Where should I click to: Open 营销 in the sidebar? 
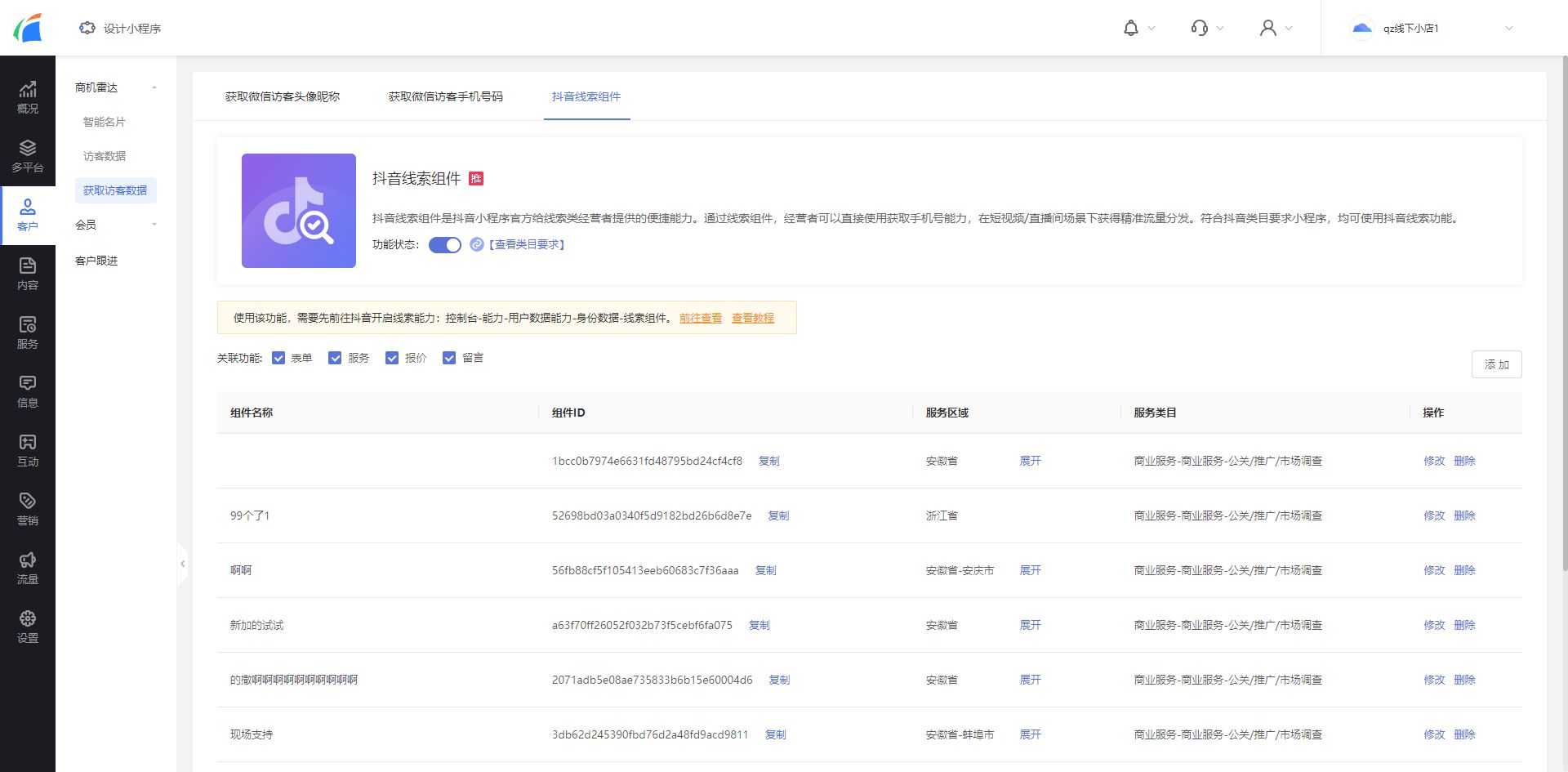tap(28, 510)
